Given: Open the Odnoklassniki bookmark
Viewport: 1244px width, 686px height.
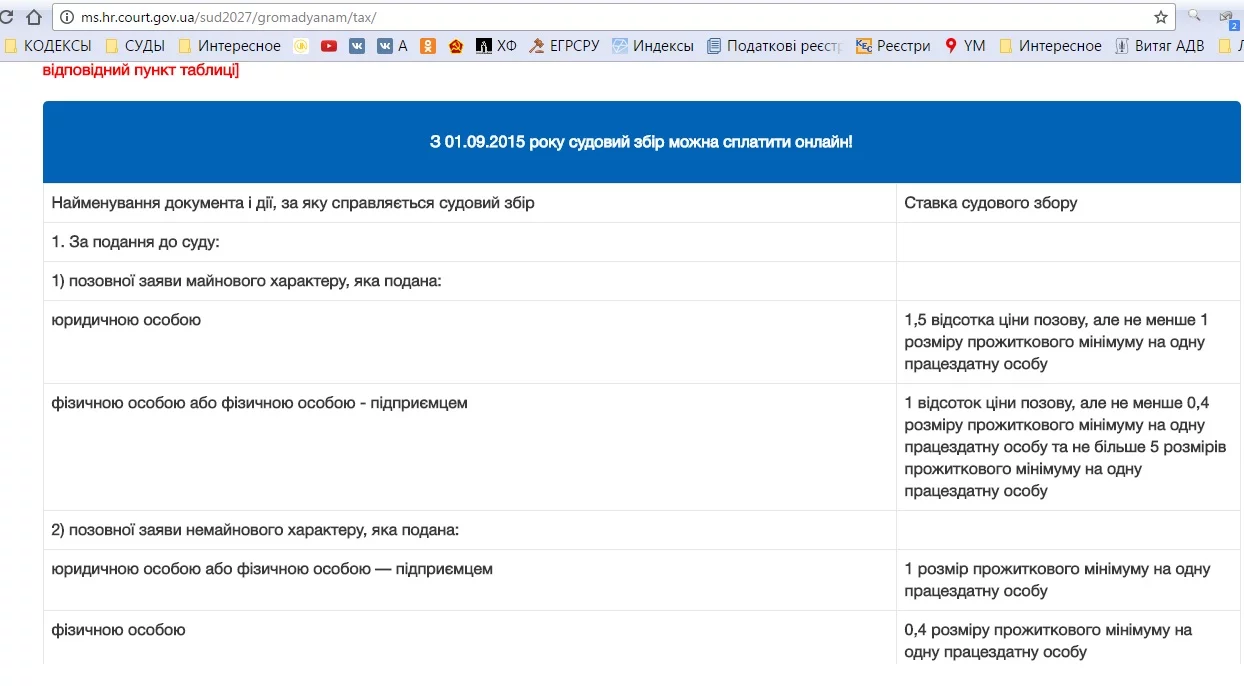Looking at the screenshot, I should (x=428, y=46).
